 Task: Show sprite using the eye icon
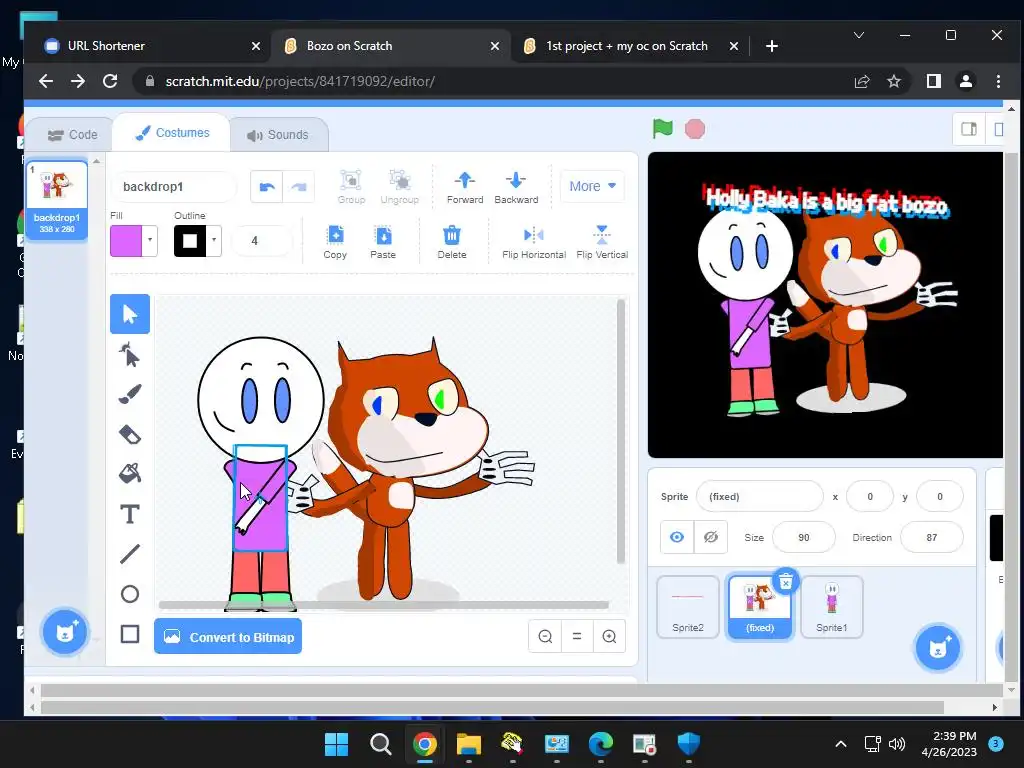[677, 537]
